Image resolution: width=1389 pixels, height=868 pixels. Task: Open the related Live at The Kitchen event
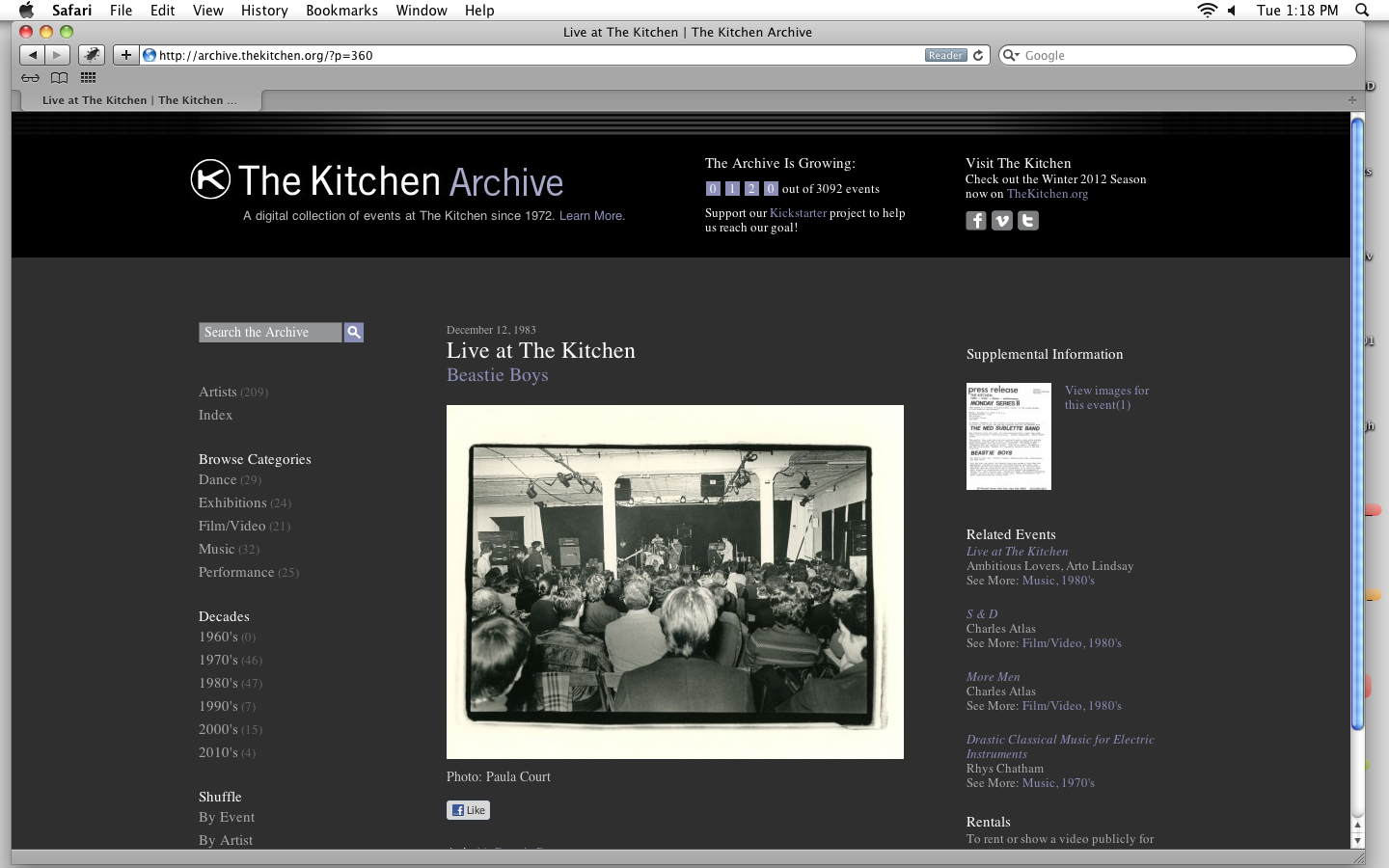[x=1018, y=552]
